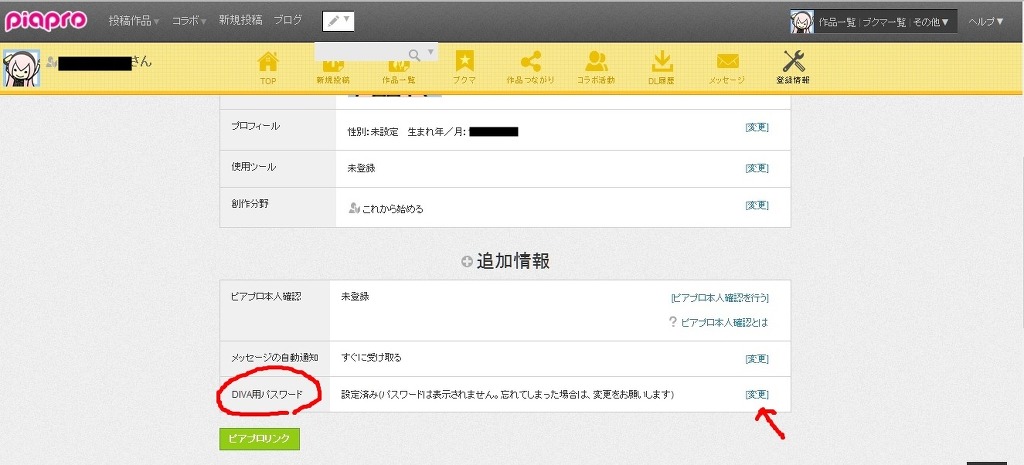This screenshot has height=465, width=1024.
Task: Click the plus icon beside 追加情報
Action: [x=466, y=262]
